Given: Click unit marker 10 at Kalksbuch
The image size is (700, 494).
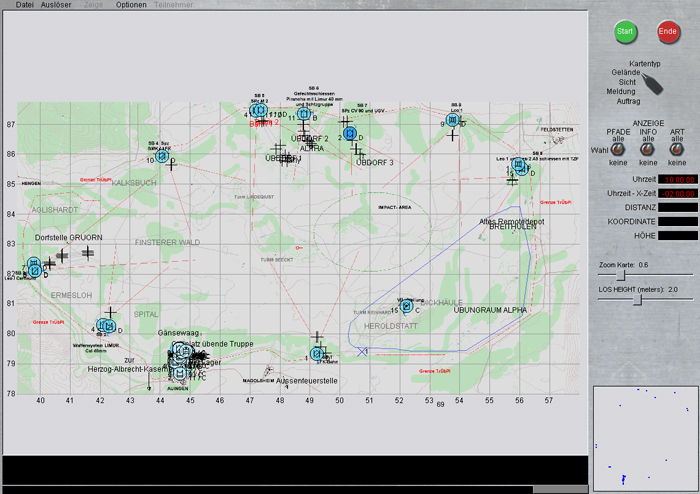Looking at the screenshot, I should 162,157.
